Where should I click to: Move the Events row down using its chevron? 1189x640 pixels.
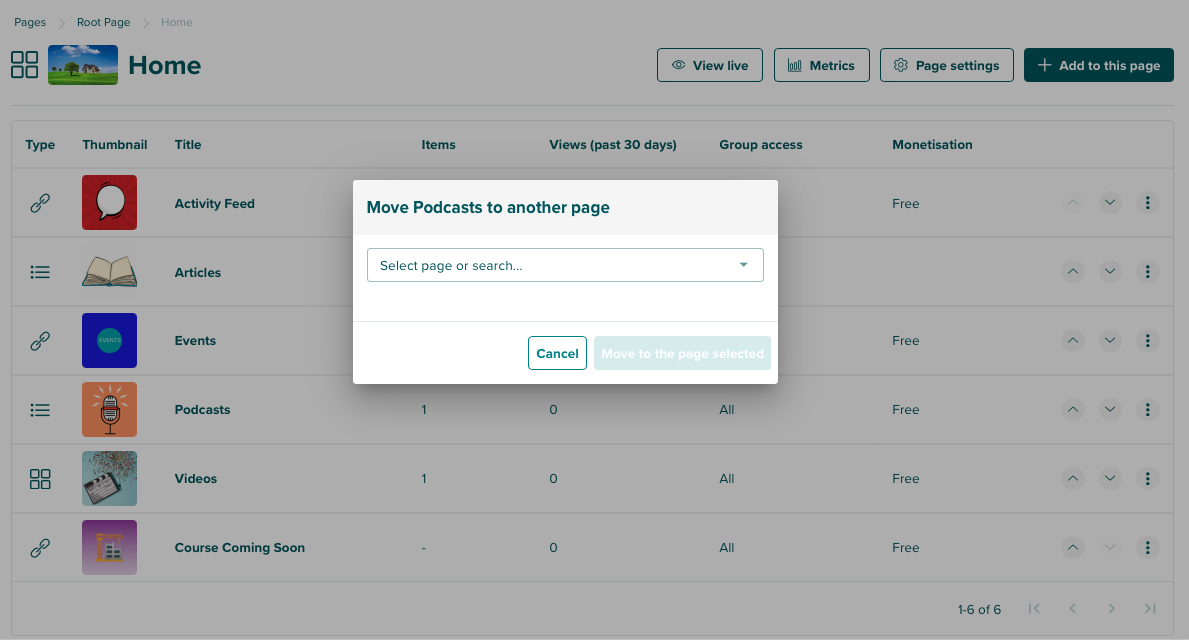(1110, 340)
